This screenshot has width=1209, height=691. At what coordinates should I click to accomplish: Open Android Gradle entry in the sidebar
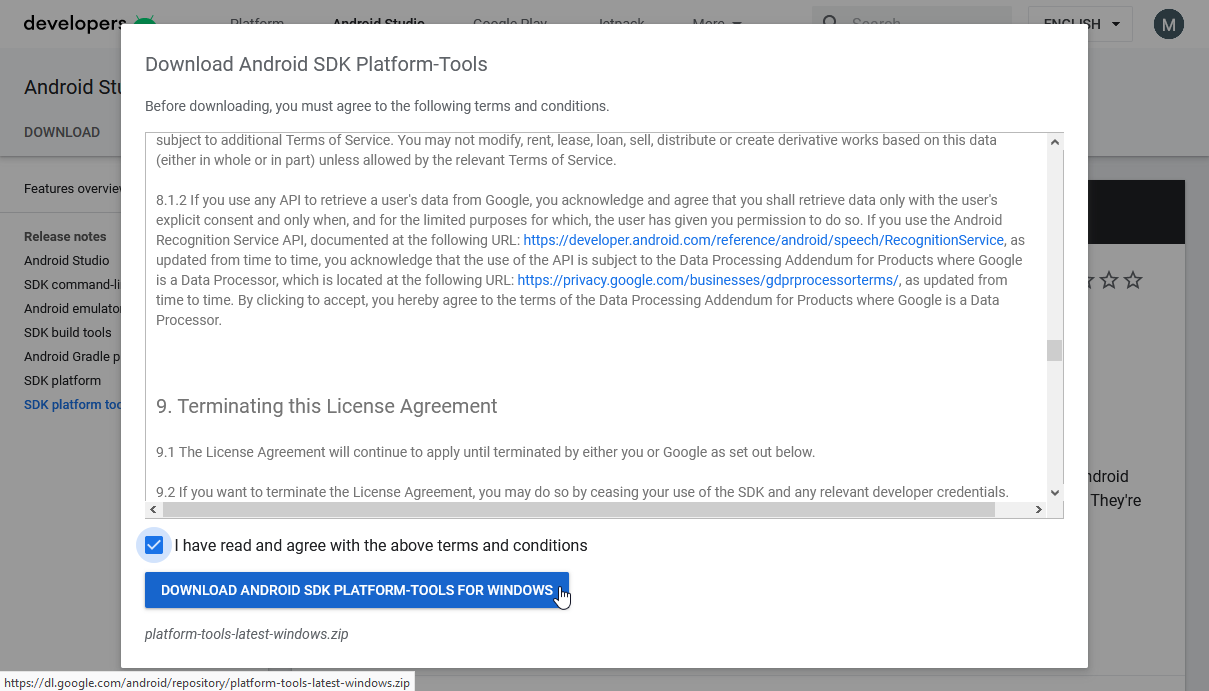(x=73, y=356)
